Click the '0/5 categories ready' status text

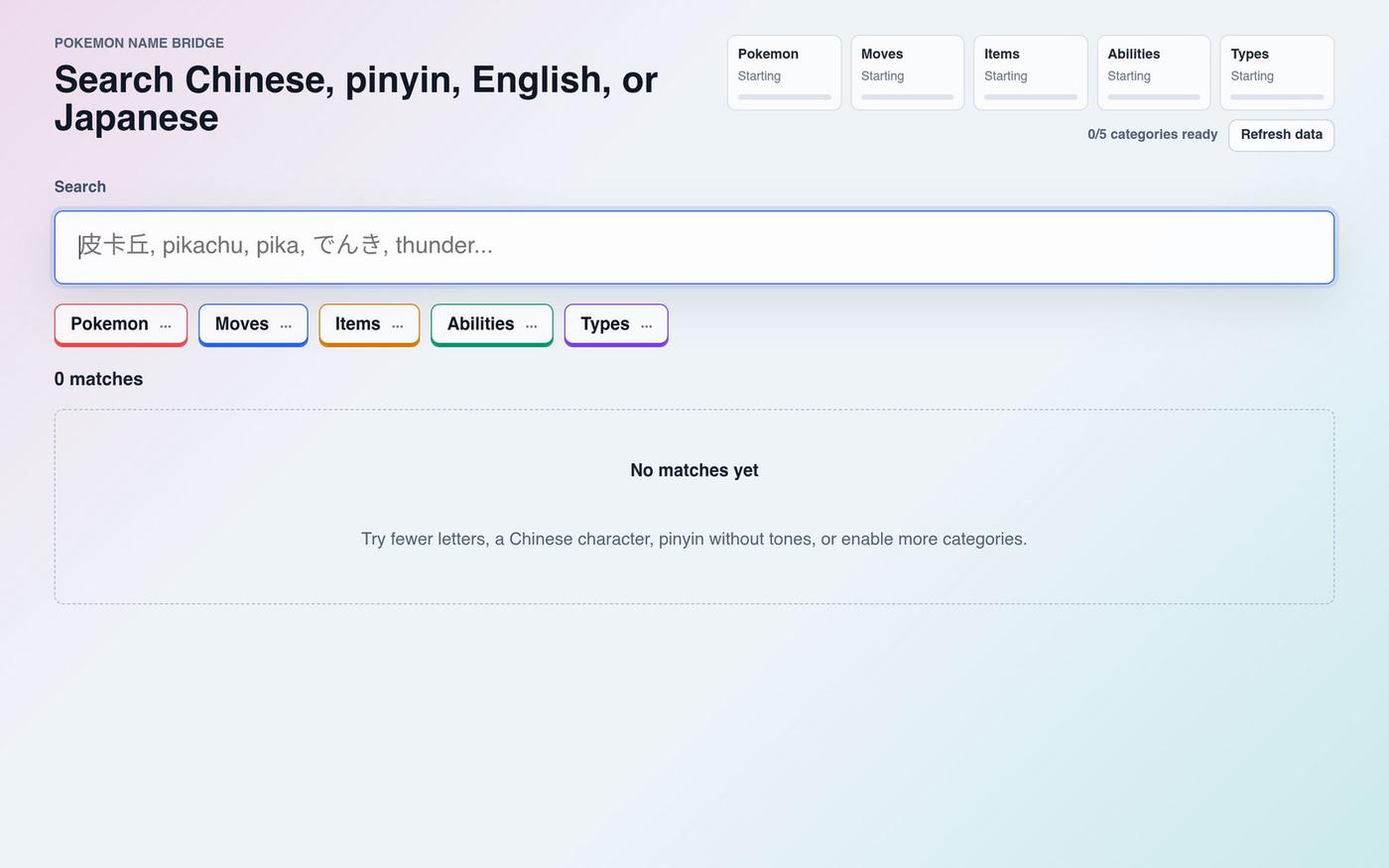[1152, 134]
